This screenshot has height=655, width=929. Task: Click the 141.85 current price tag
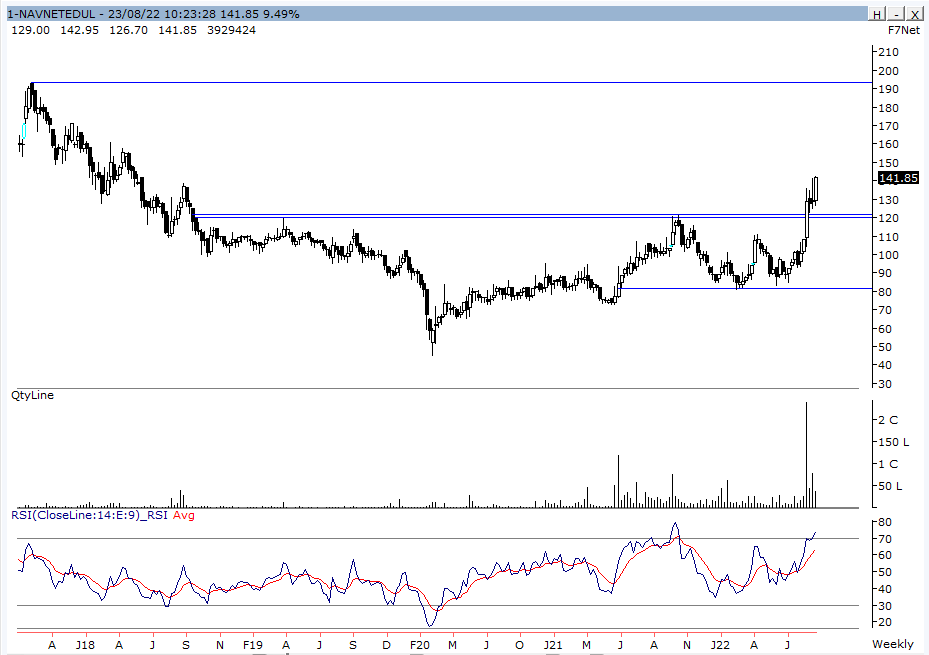click(x=899, y=178)
